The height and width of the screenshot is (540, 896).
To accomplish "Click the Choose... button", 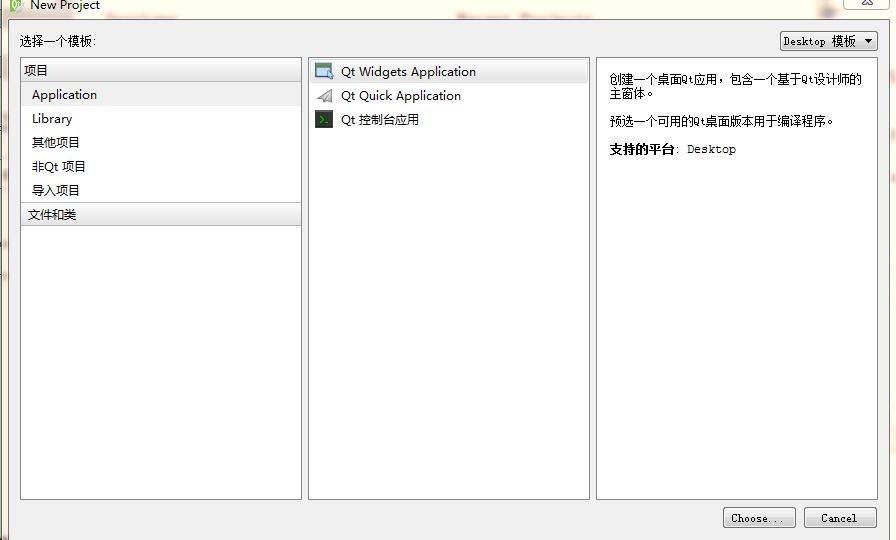I will pyautogui.click(x=759, y=518).
